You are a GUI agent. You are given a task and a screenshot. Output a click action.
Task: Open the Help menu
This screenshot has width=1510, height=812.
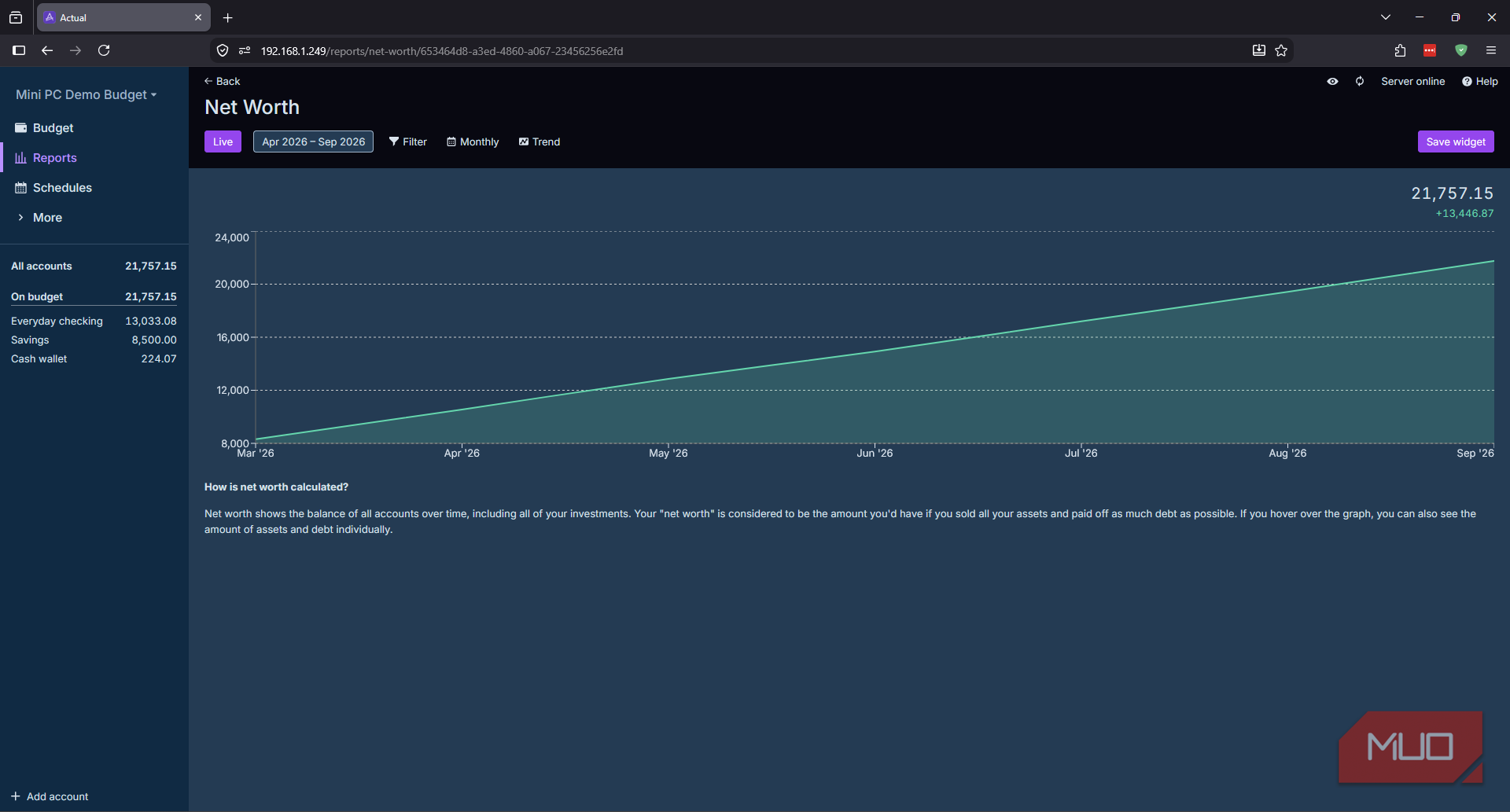point(1479,81)
